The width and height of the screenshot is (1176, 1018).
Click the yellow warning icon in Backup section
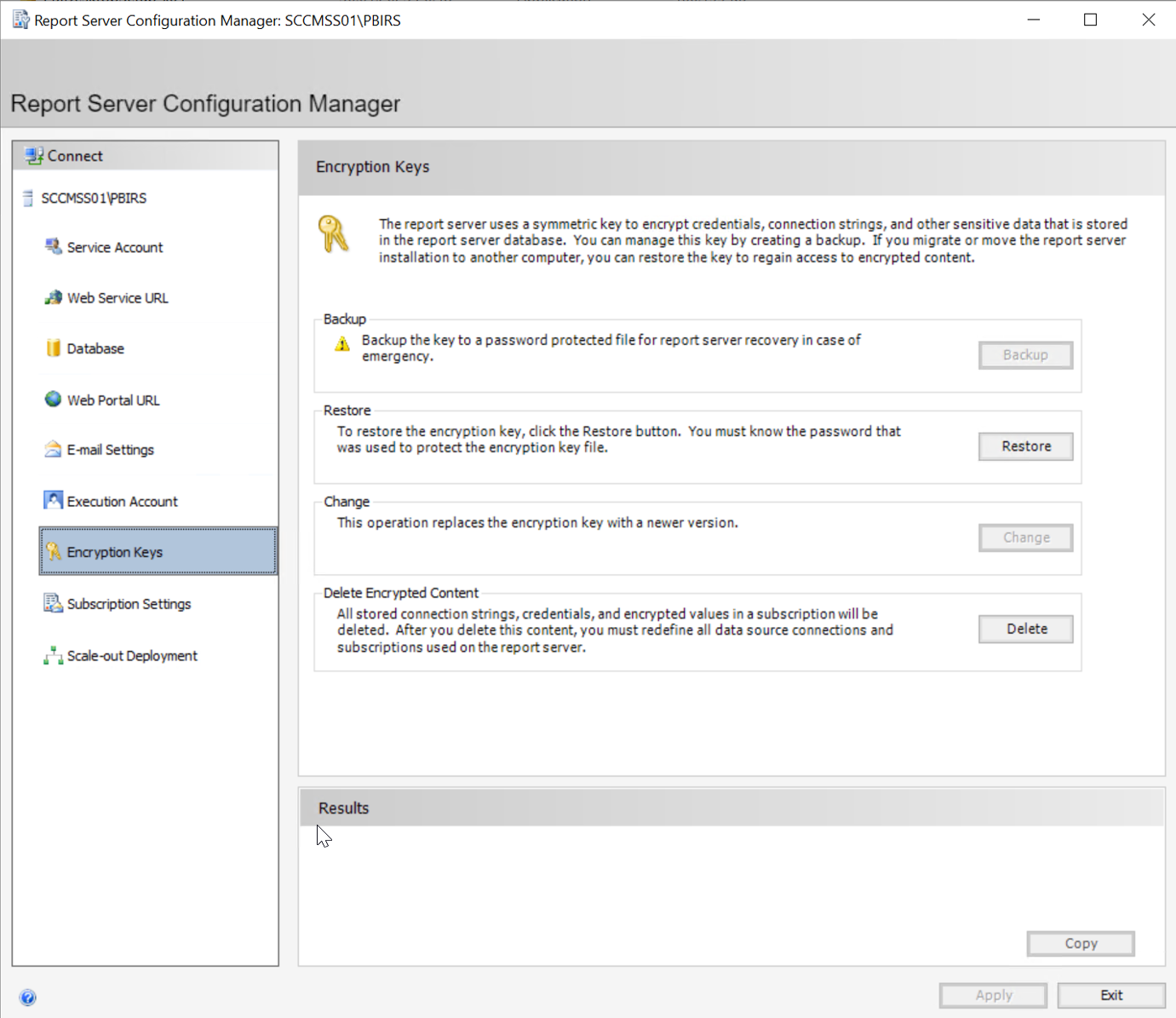(342, 343)
